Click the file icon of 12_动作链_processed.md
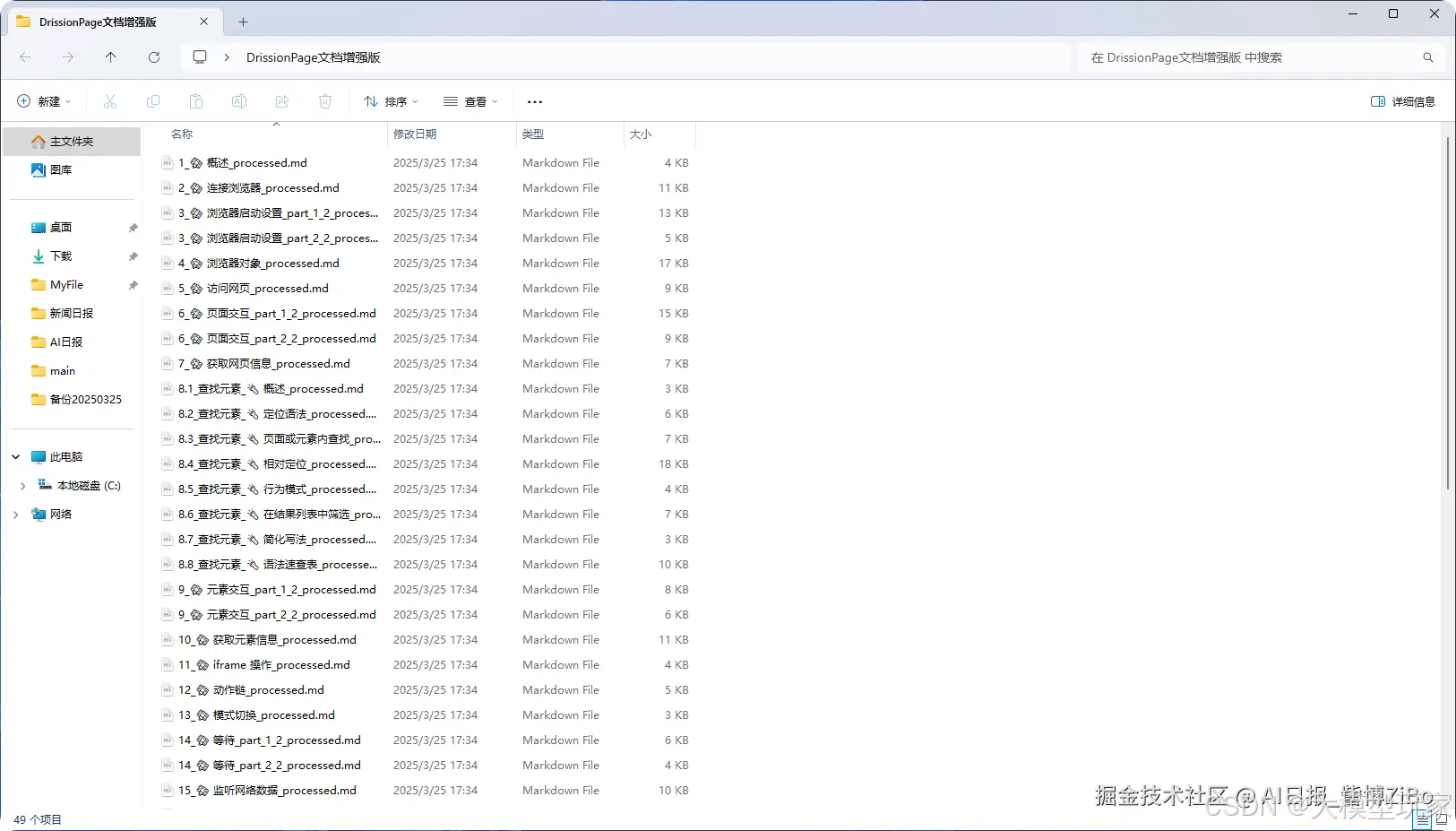 pyautogui.click(x=167, y=690)
